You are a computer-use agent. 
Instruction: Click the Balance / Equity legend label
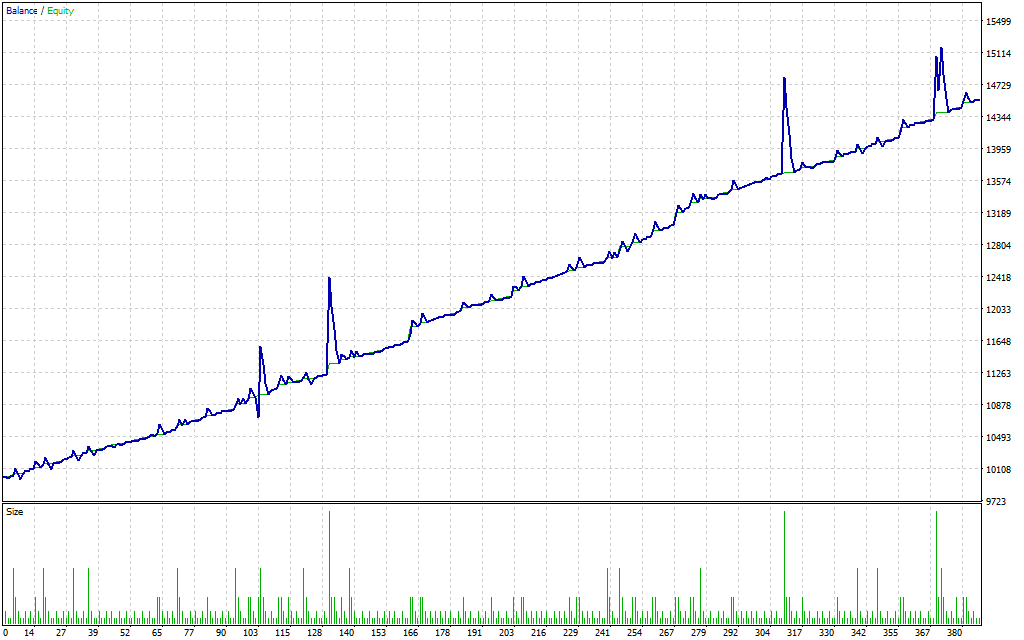coord(40,11)
